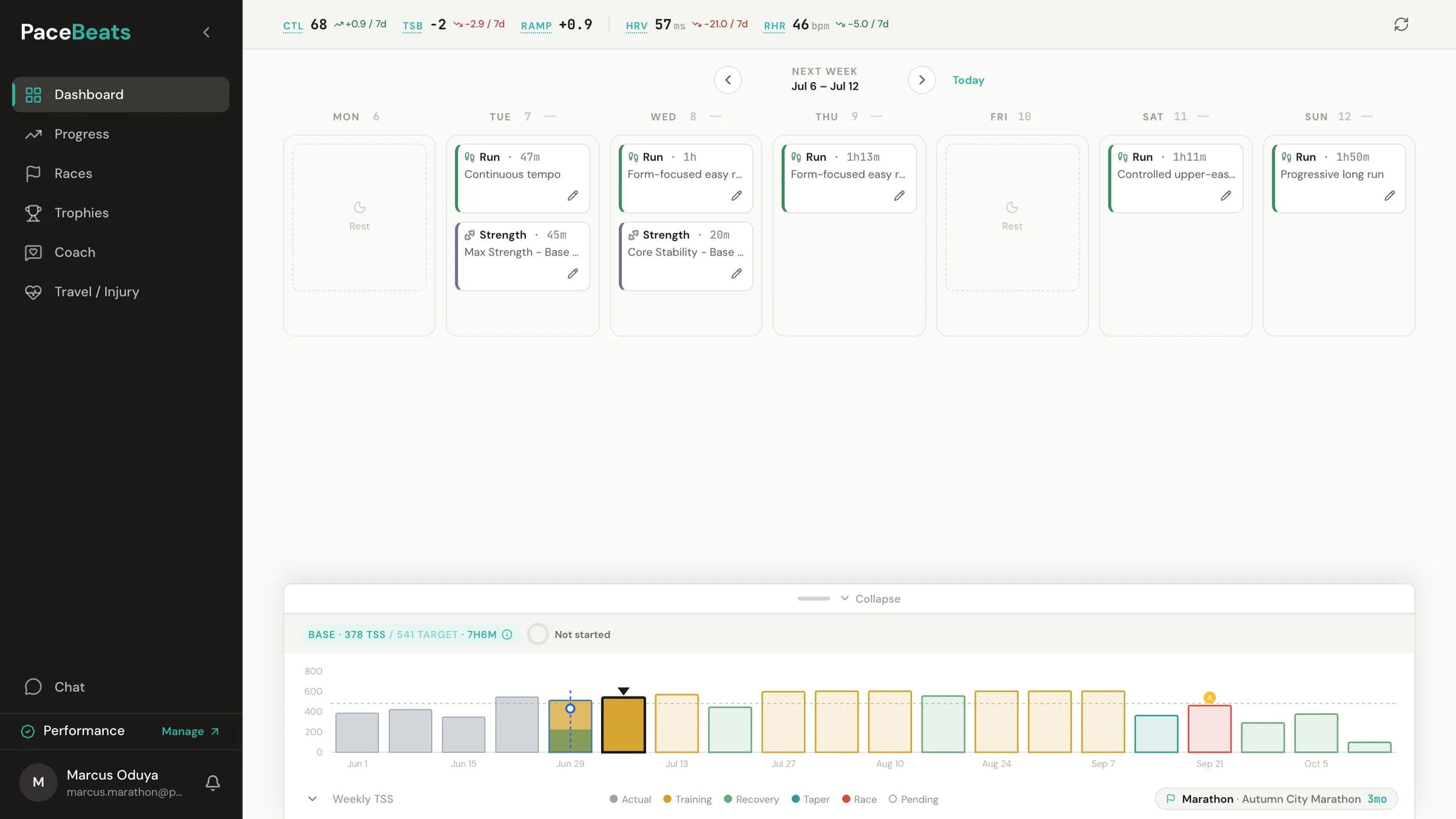Click the Manage performance link
The image size is (1456, 819).
(x=190, y=731)
